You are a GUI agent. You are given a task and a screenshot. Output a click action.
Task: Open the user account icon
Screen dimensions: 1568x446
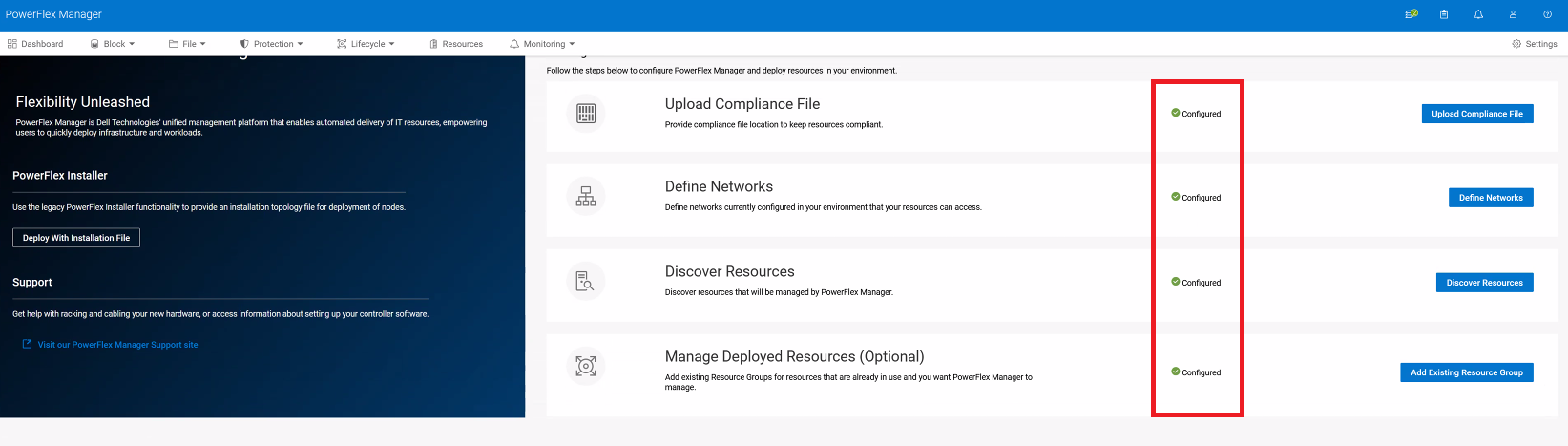coord(1513,14)
